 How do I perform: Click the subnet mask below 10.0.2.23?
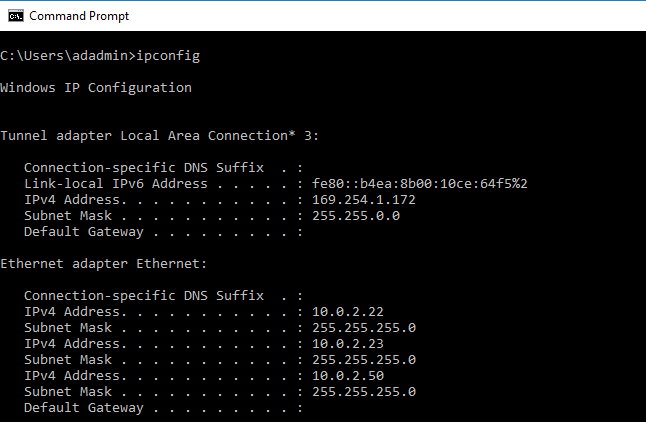[363, 359]
